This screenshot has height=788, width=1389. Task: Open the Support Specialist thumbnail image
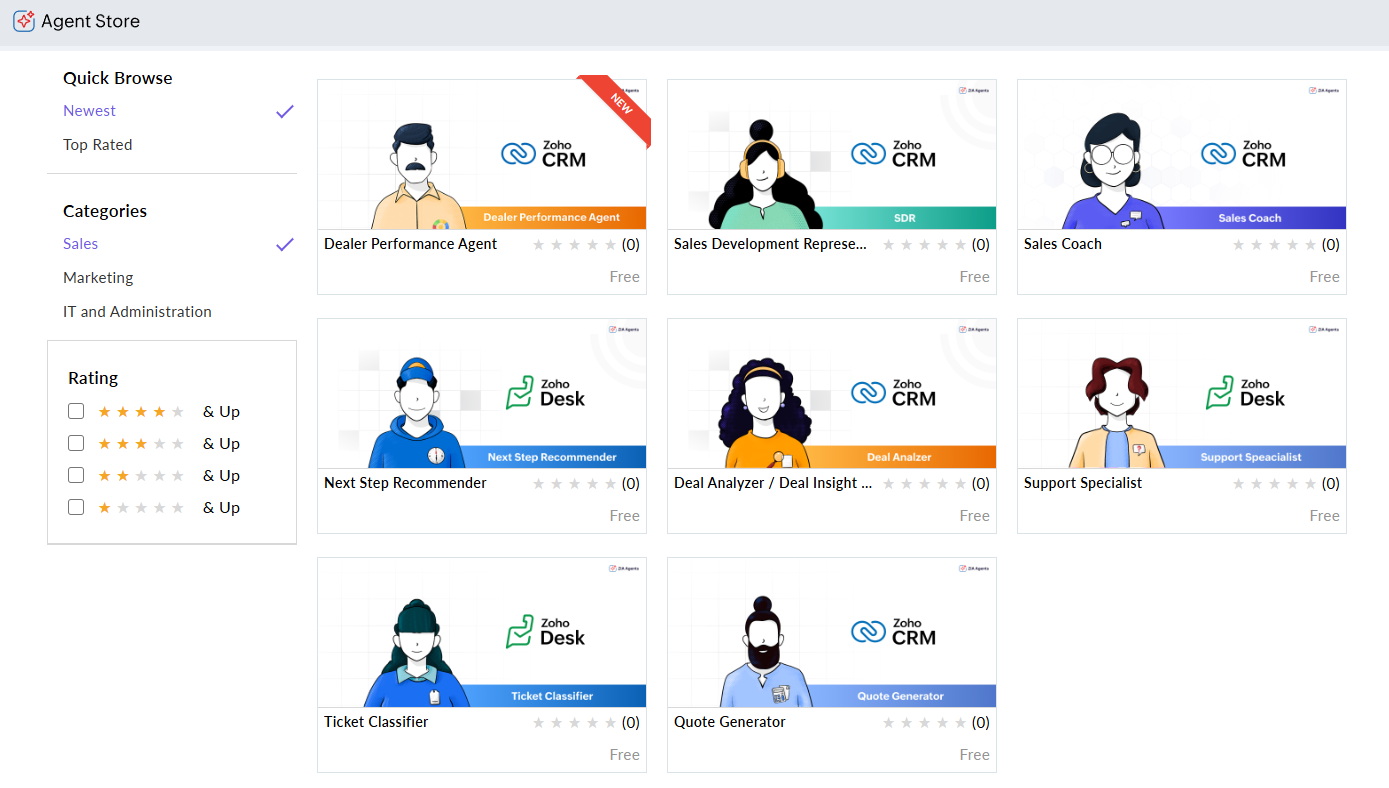[x=1182, y=394]
